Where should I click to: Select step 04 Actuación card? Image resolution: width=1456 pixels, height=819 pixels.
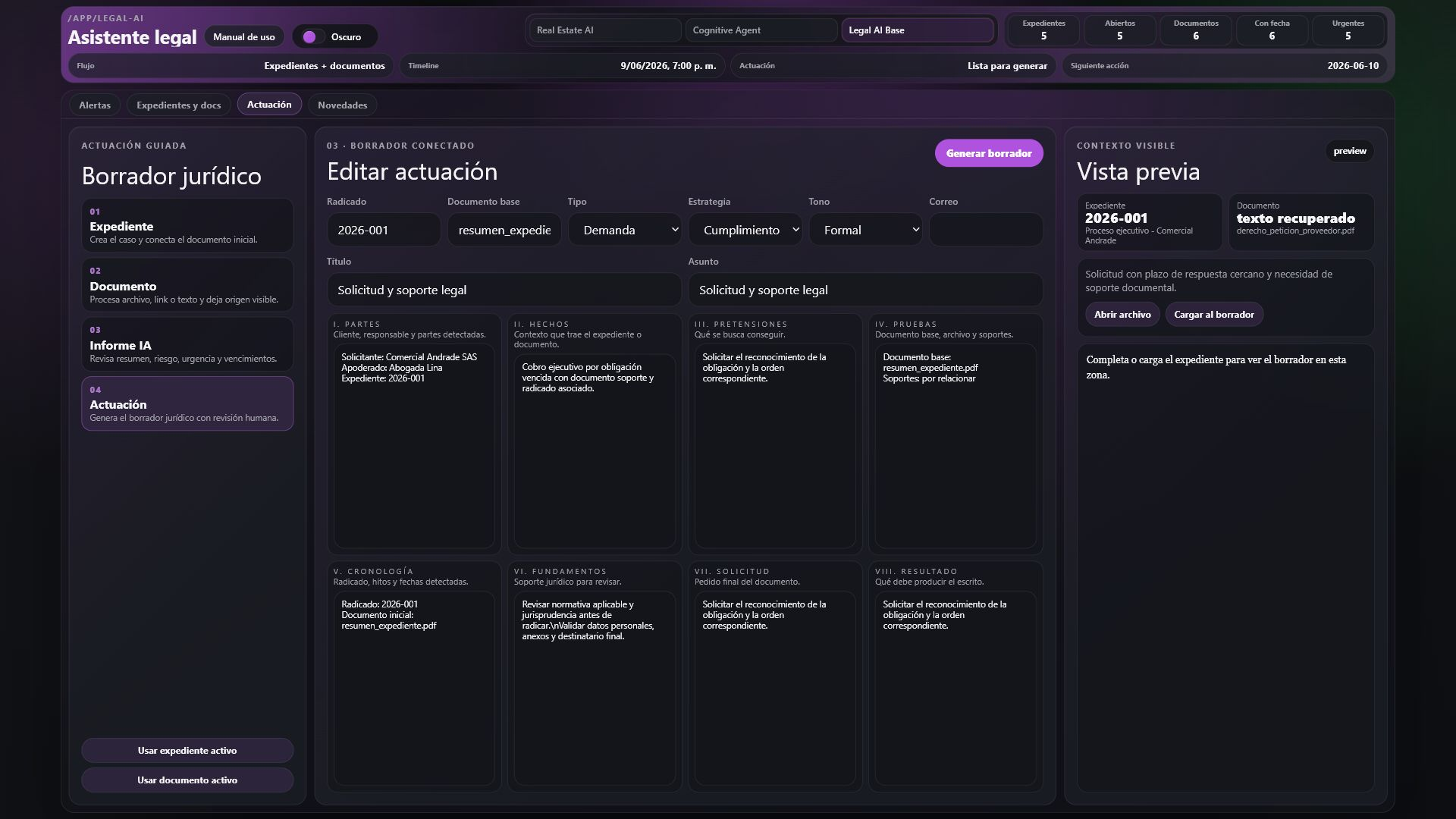(187, 403)
